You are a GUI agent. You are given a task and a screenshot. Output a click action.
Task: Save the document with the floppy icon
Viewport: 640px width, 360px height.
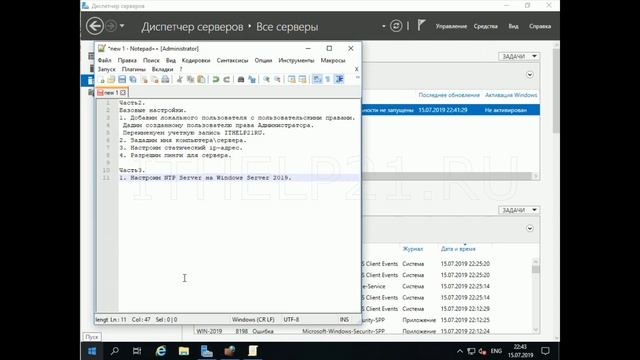tap(122, 79)
